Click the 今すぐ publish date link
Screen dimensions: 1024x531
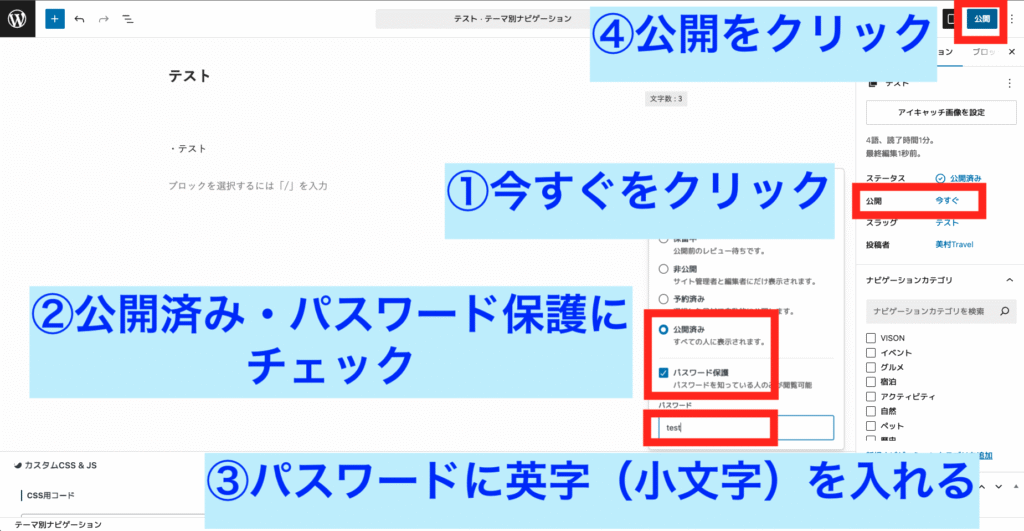pyautogui.click(x=946, y=201)
